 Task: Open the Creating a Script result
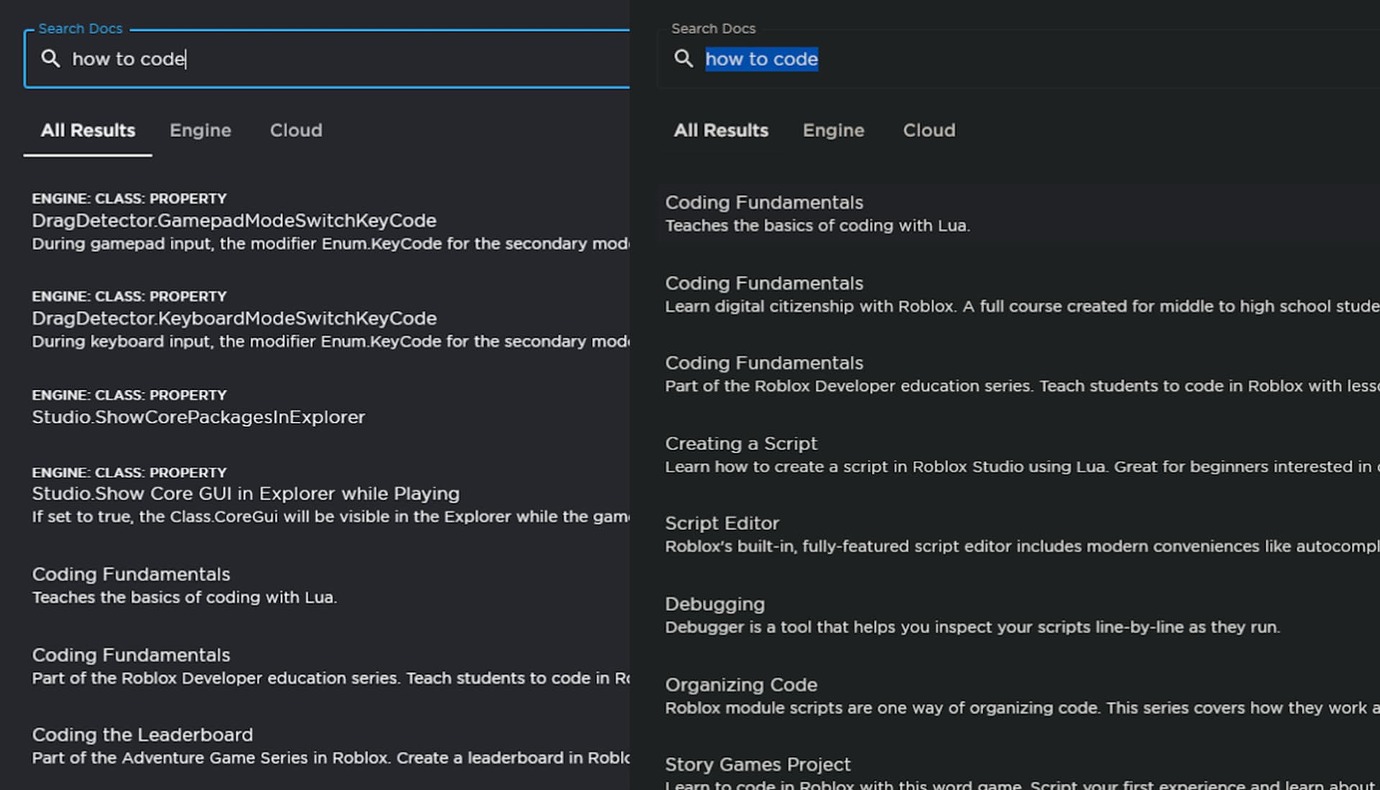click(x=741, y=443)
